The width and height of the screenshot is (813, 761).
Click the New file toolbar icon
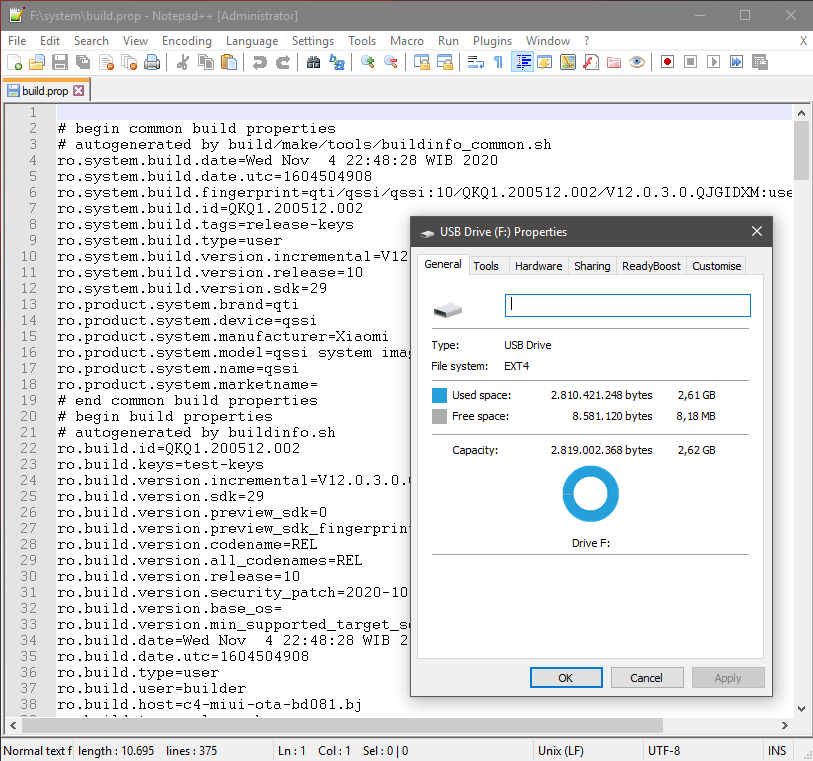tap(15, 62)
